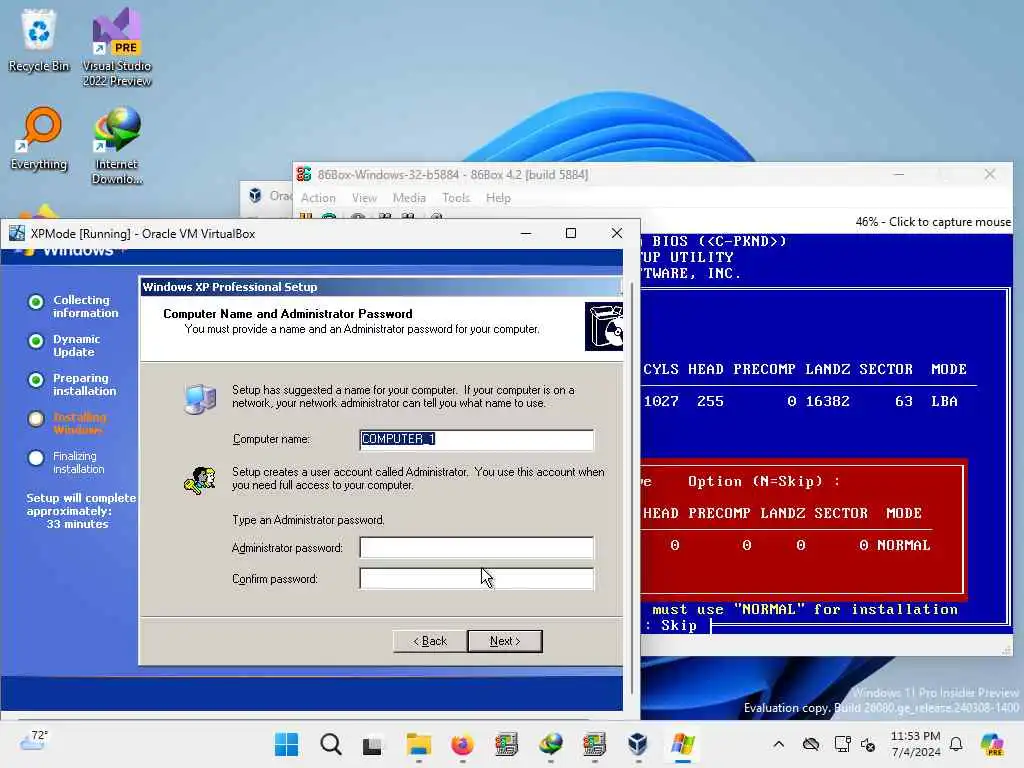Open Internet Download Manager desktop shortcut
Screen dimensions: 1024x768
117,145
